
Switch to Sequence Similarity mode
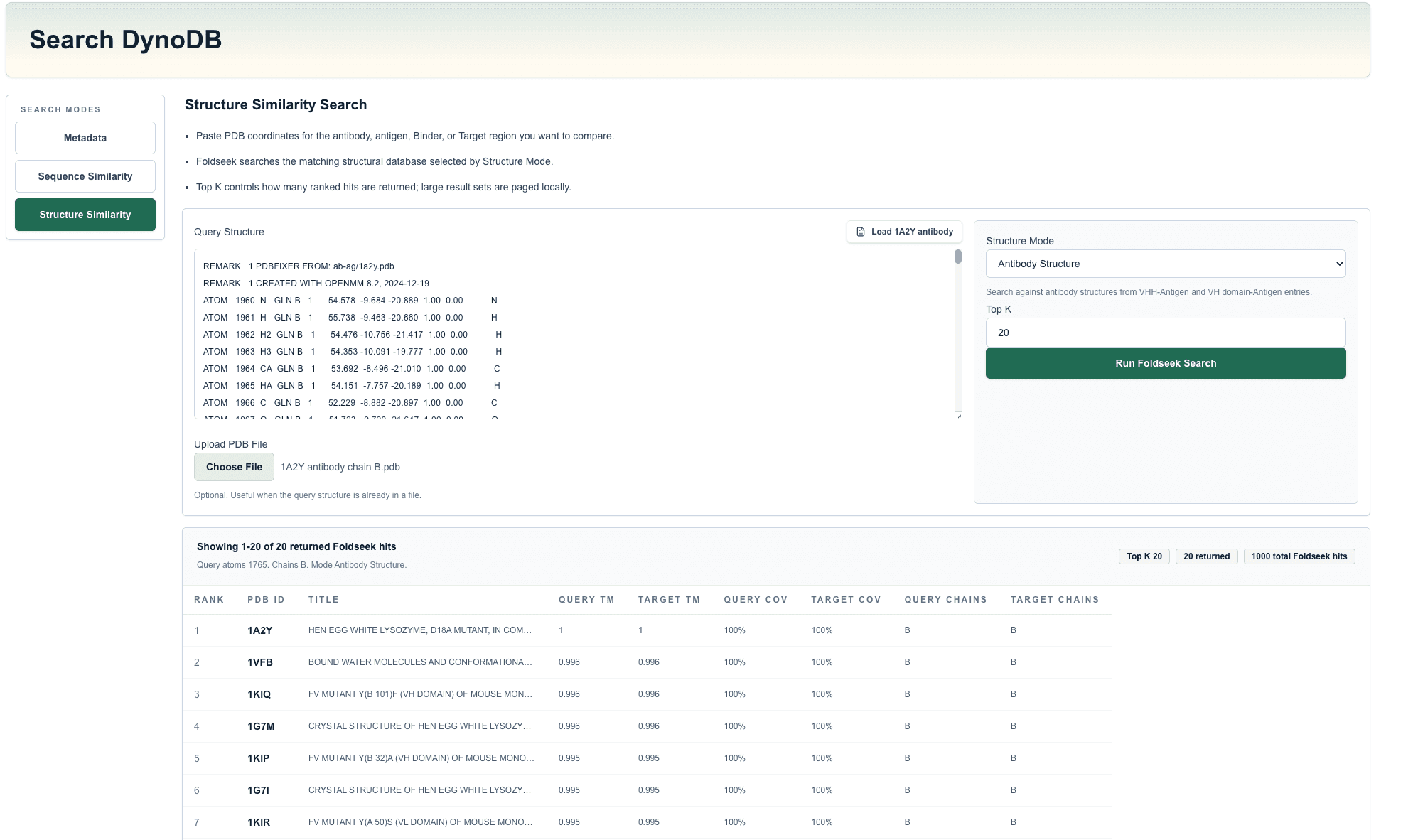point(85,176)
